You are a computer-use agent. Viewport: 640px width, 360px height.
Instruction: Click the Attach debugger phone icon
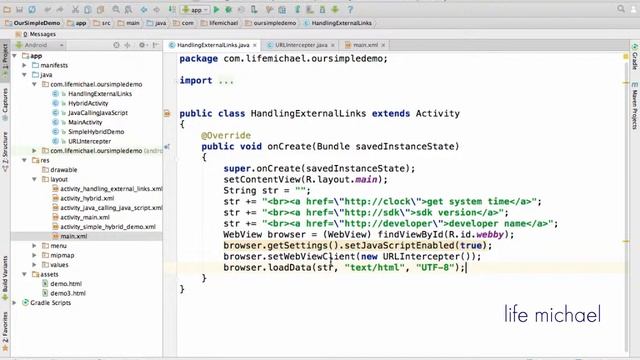[x=254, y=9]
